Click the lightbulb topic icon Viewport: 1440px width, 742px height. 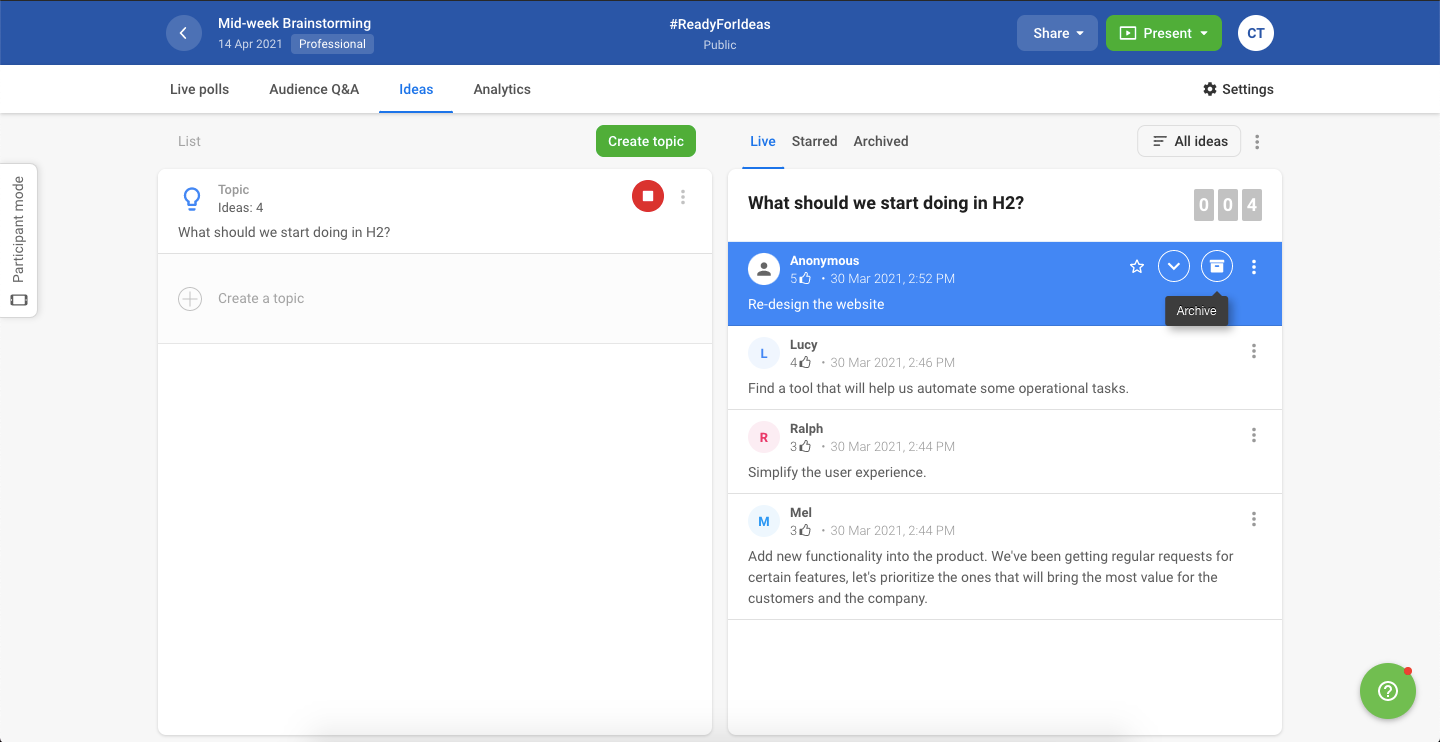point(192,199)
